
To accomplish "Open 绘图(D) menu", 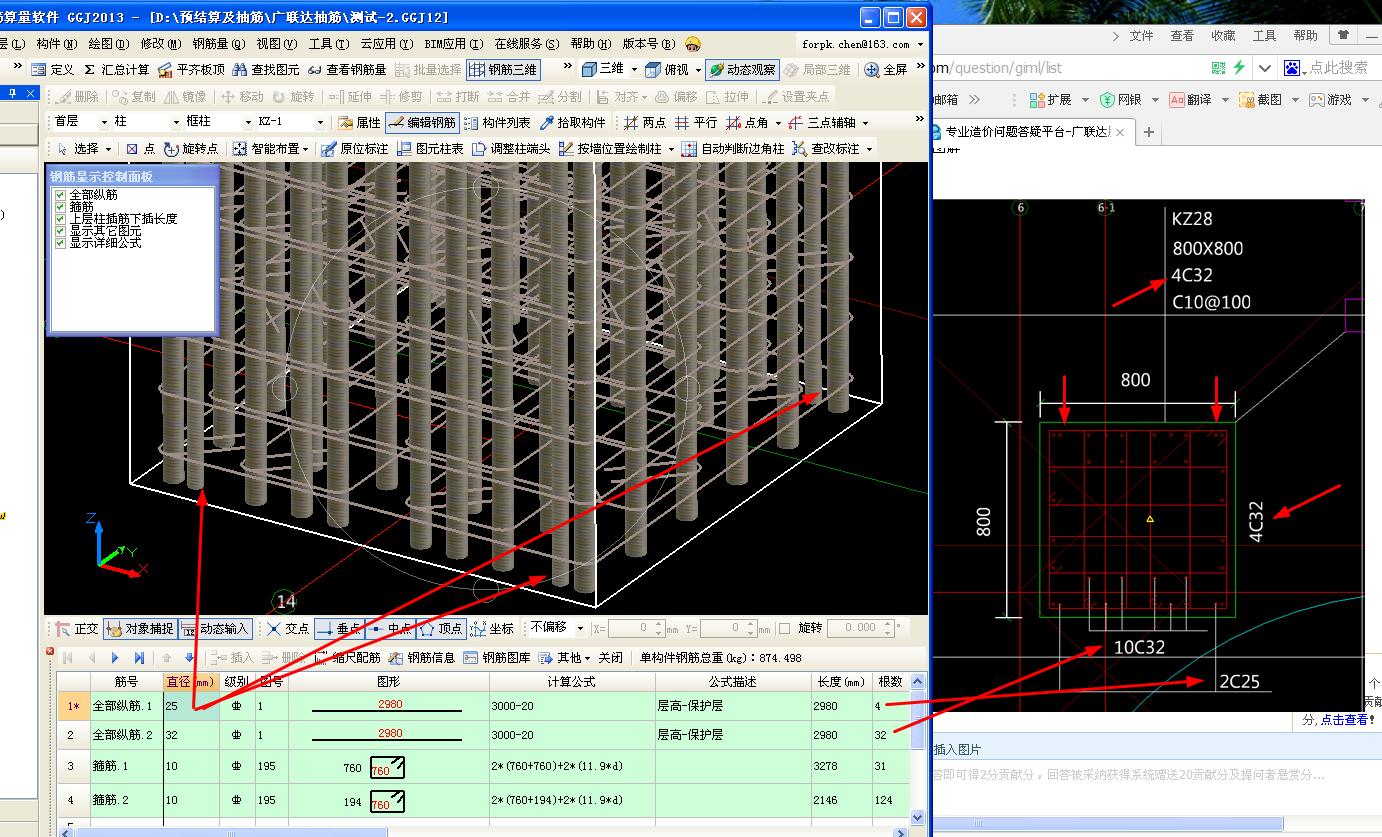I will (x=109, y=44).
